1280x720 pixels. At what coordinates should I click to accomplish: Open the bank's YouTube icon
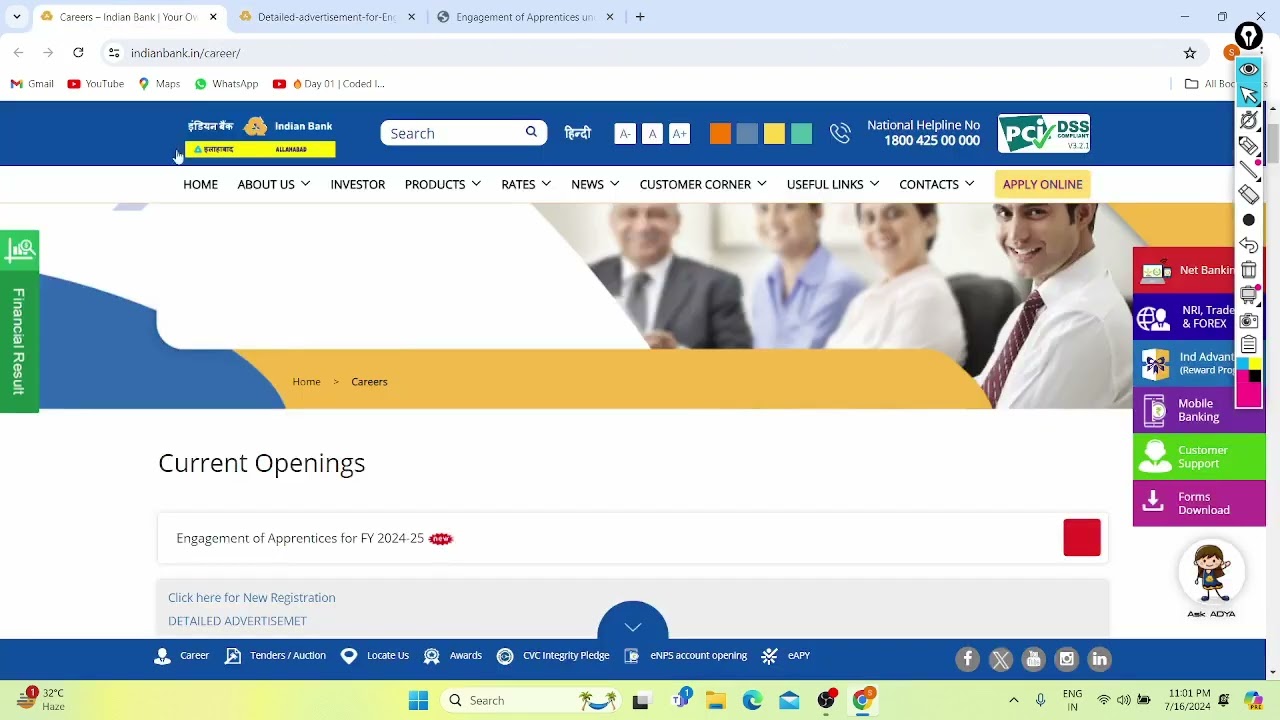1033,659
